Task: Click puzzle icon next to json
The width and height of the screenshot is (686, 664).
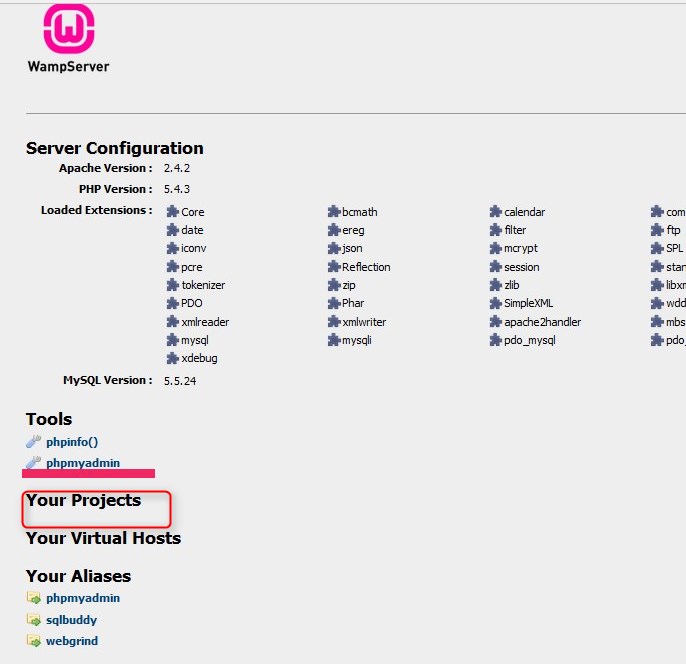Action: pyautogui.click(x=334, y=248)
